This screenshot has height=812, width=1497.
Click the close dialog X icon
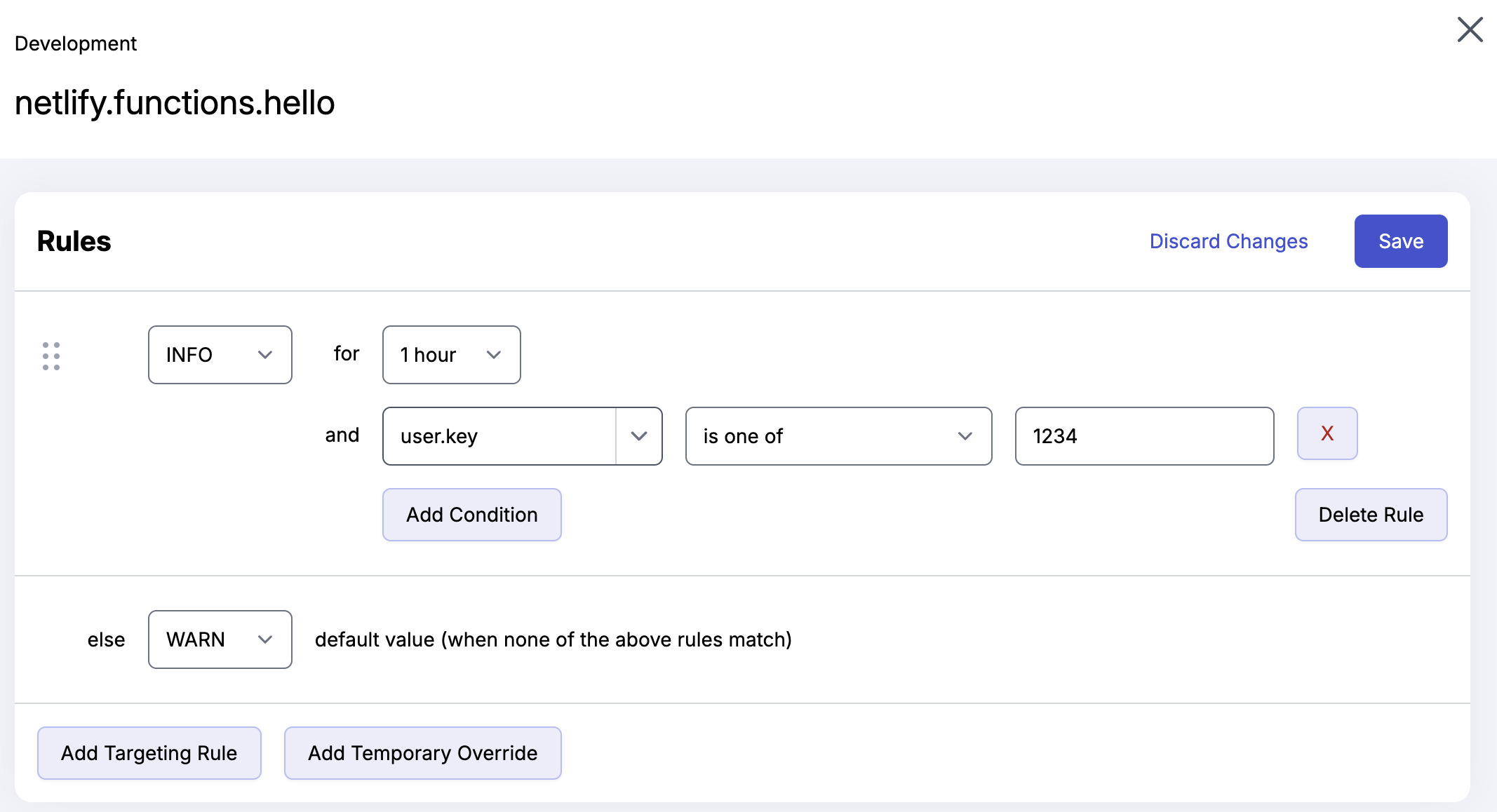click(1471, 30)
